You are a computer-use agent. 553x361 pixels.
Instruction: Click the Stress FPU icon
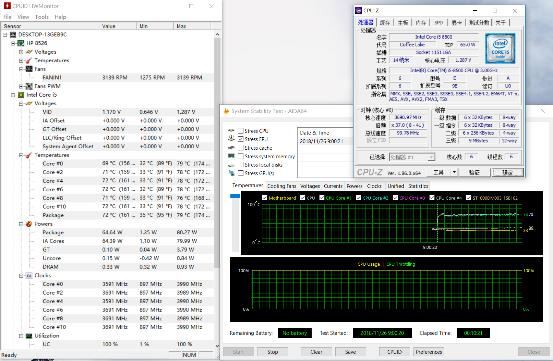tap(231, 139)
